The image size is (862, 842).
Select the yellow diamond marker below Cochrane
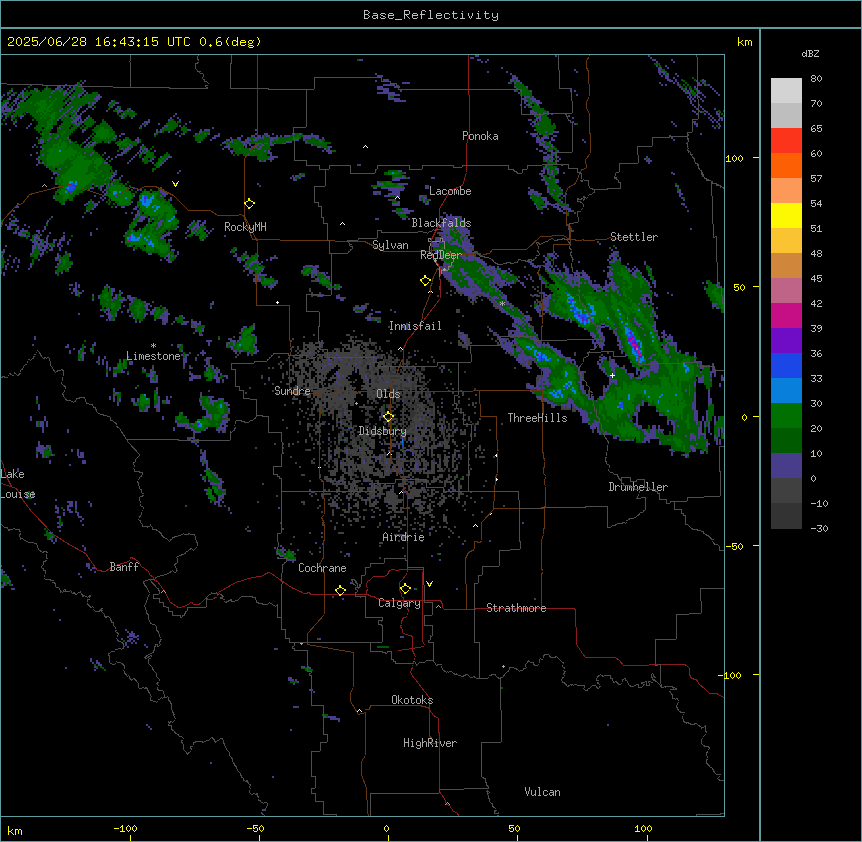click(x=341, y=590)
